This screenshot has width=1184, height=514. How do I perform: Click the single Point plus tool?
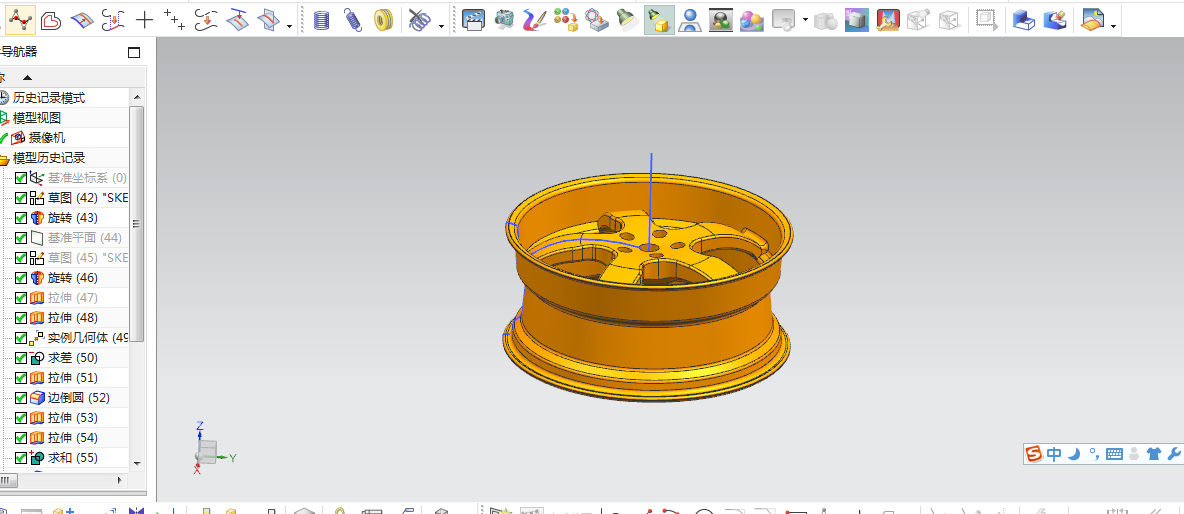click(x=143, y=20)
